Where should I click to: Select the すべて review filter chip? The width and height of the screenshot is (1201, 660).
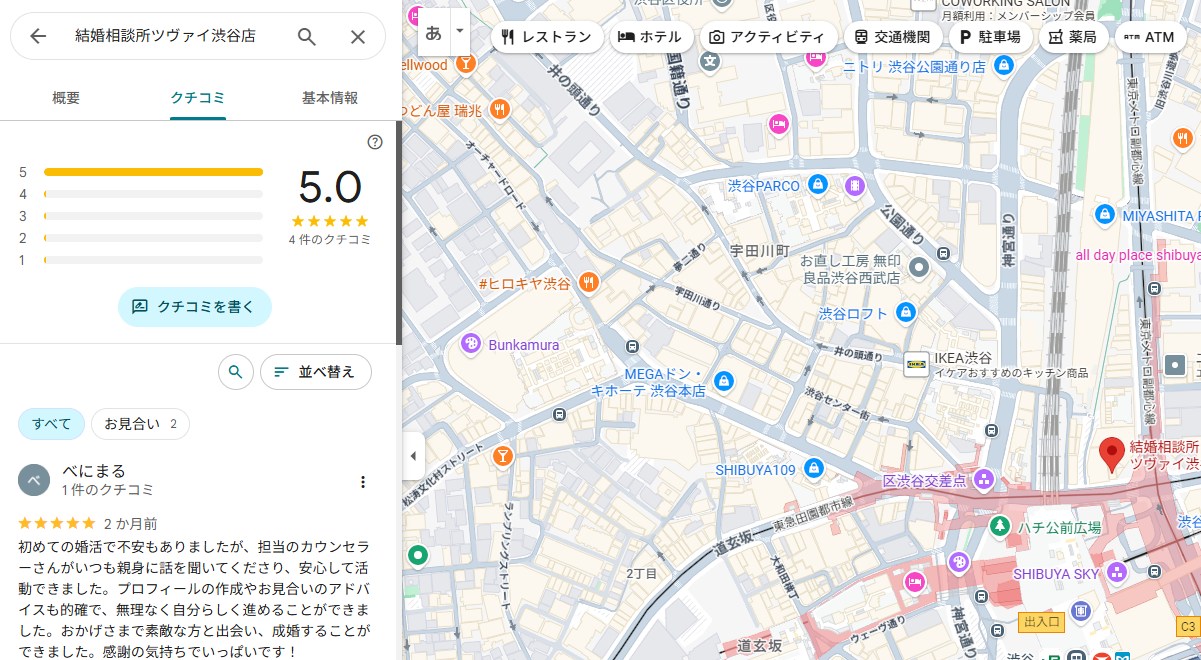pos(51,424)
